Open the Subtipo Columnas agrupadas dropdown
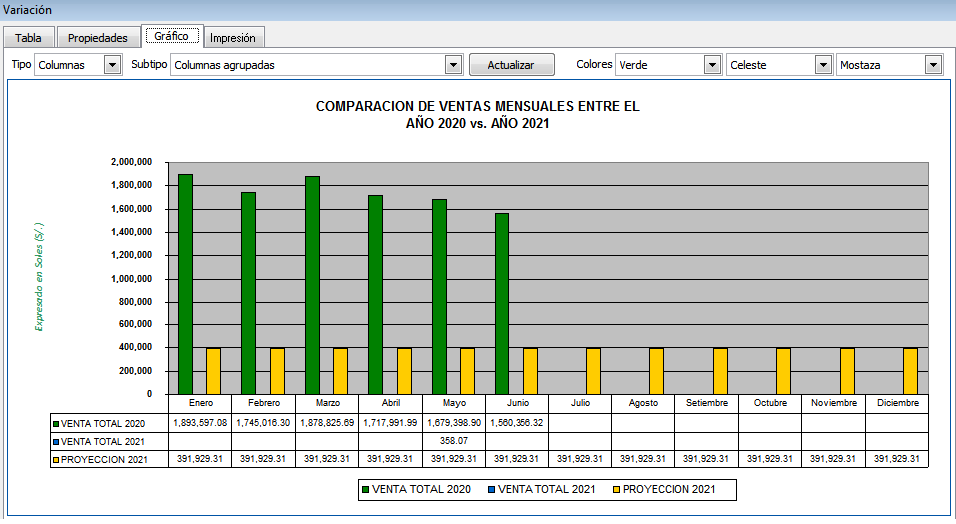The width and height of the screenshot is (956, 524). [x=452, y=65]
